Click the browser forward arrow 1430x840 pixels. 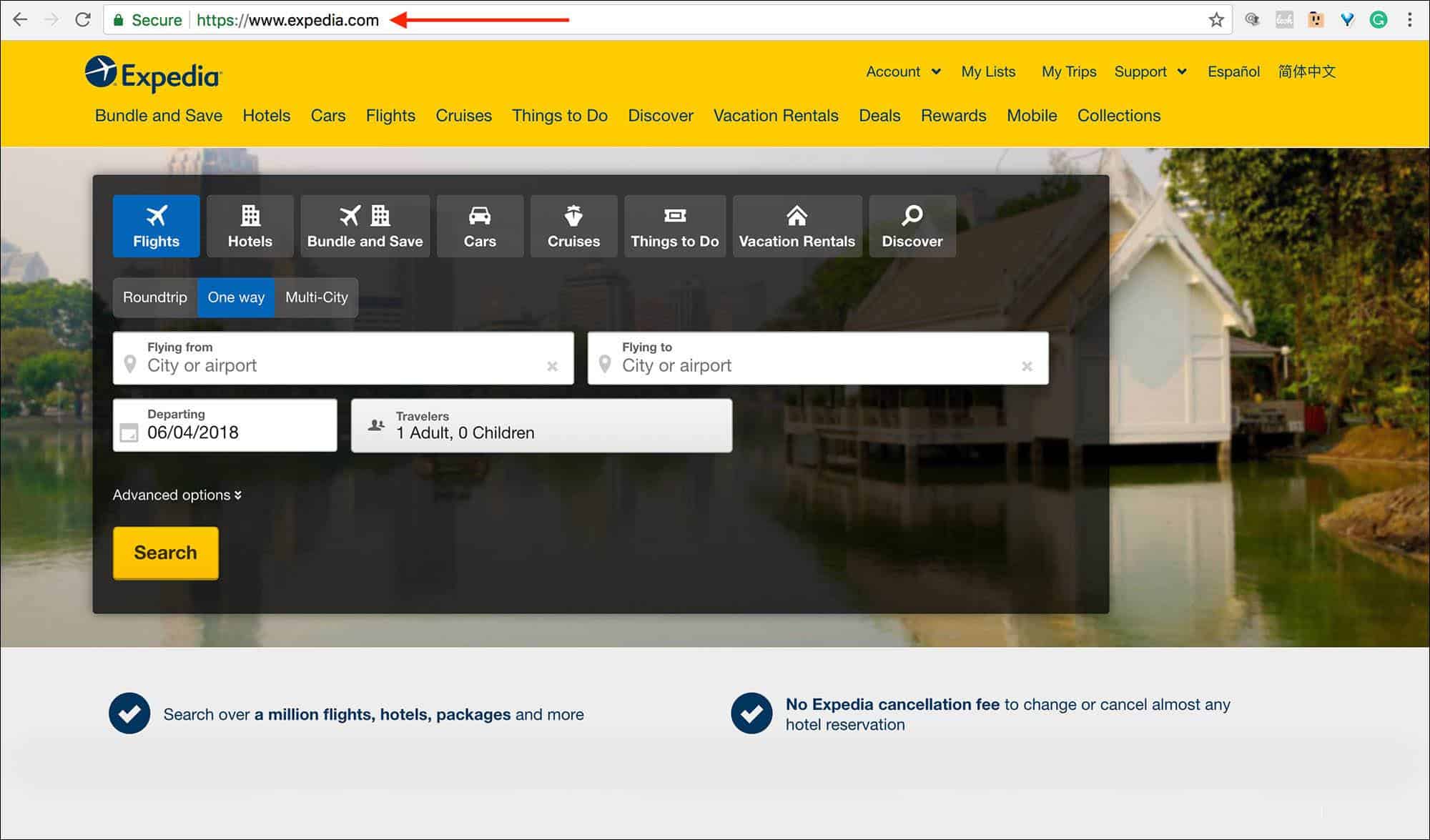coord(51,20)
